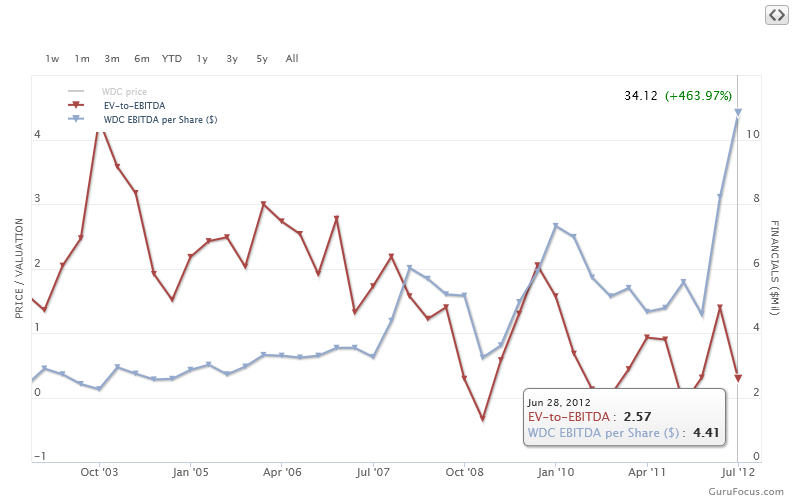Click the right axis label 10
The height and width of the screenshot is (500, 794).
(753, 134)
